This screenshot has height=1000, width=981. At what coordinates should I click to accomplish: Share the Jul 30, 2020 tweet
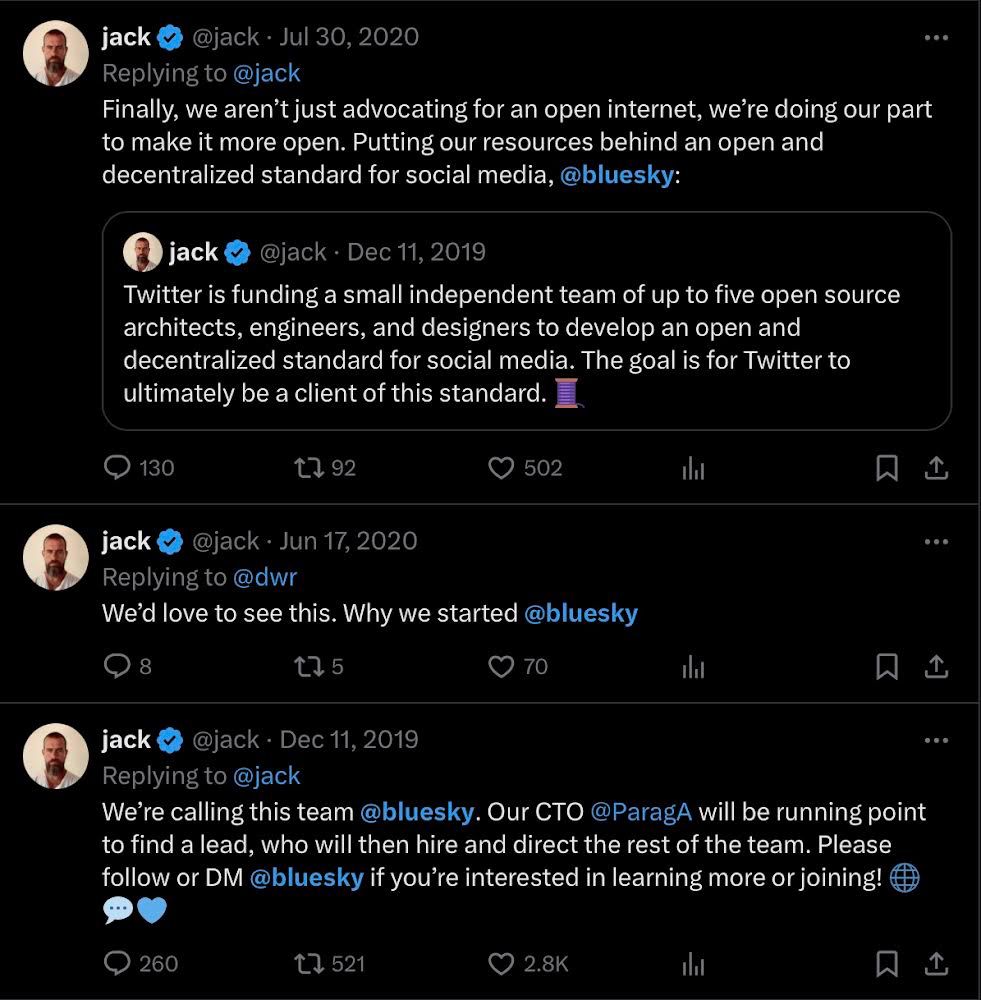(x=936, y=468)
